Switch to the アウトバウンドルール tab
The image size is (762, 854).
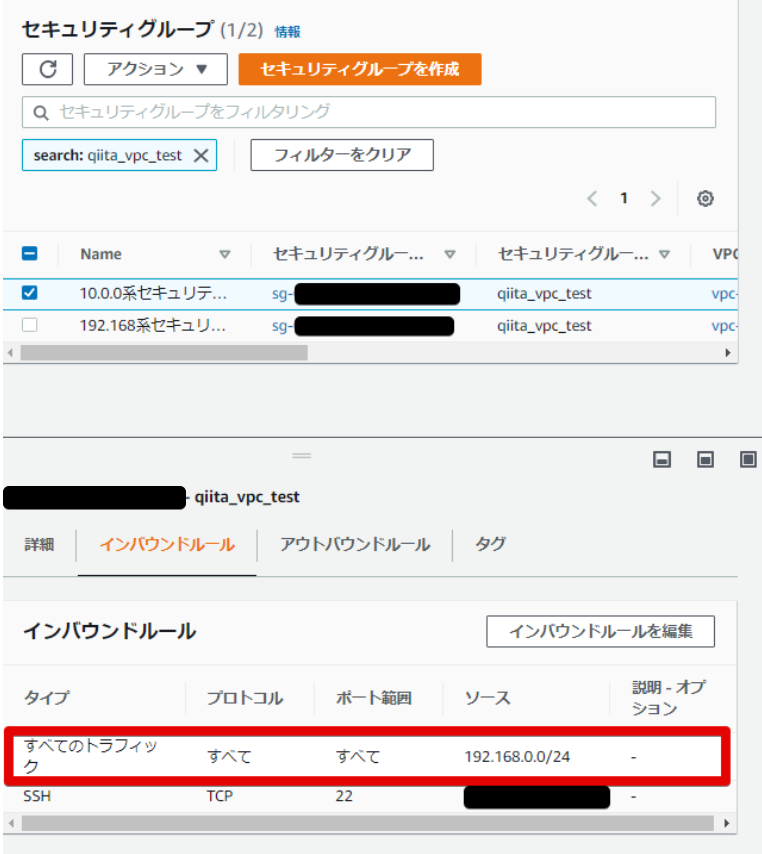355,545
